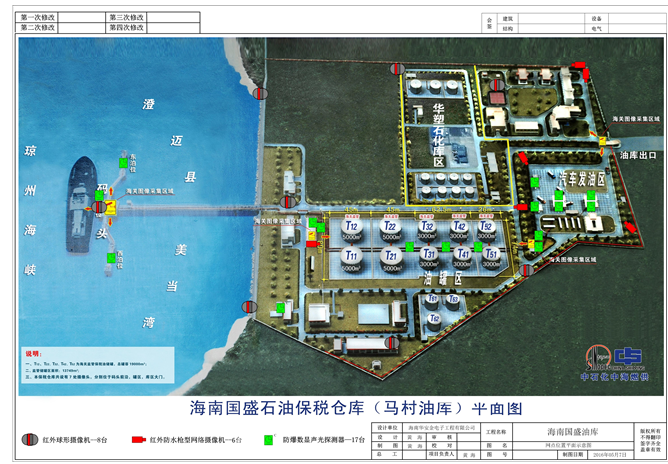
Task: Click tank T32
Action: (x=428, y=230)
